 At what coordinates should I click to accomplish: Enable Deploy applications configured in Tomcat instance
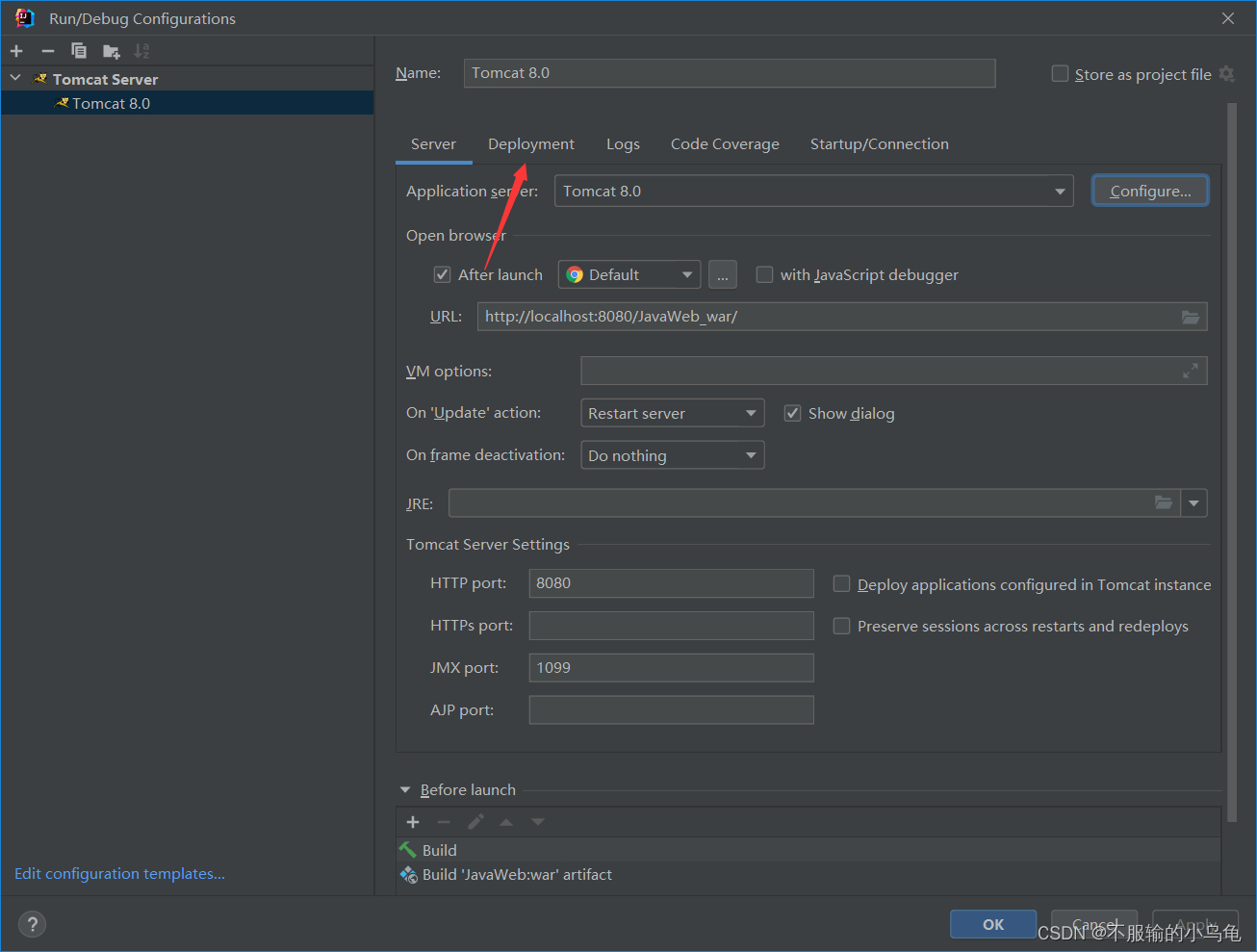[841, 584]
